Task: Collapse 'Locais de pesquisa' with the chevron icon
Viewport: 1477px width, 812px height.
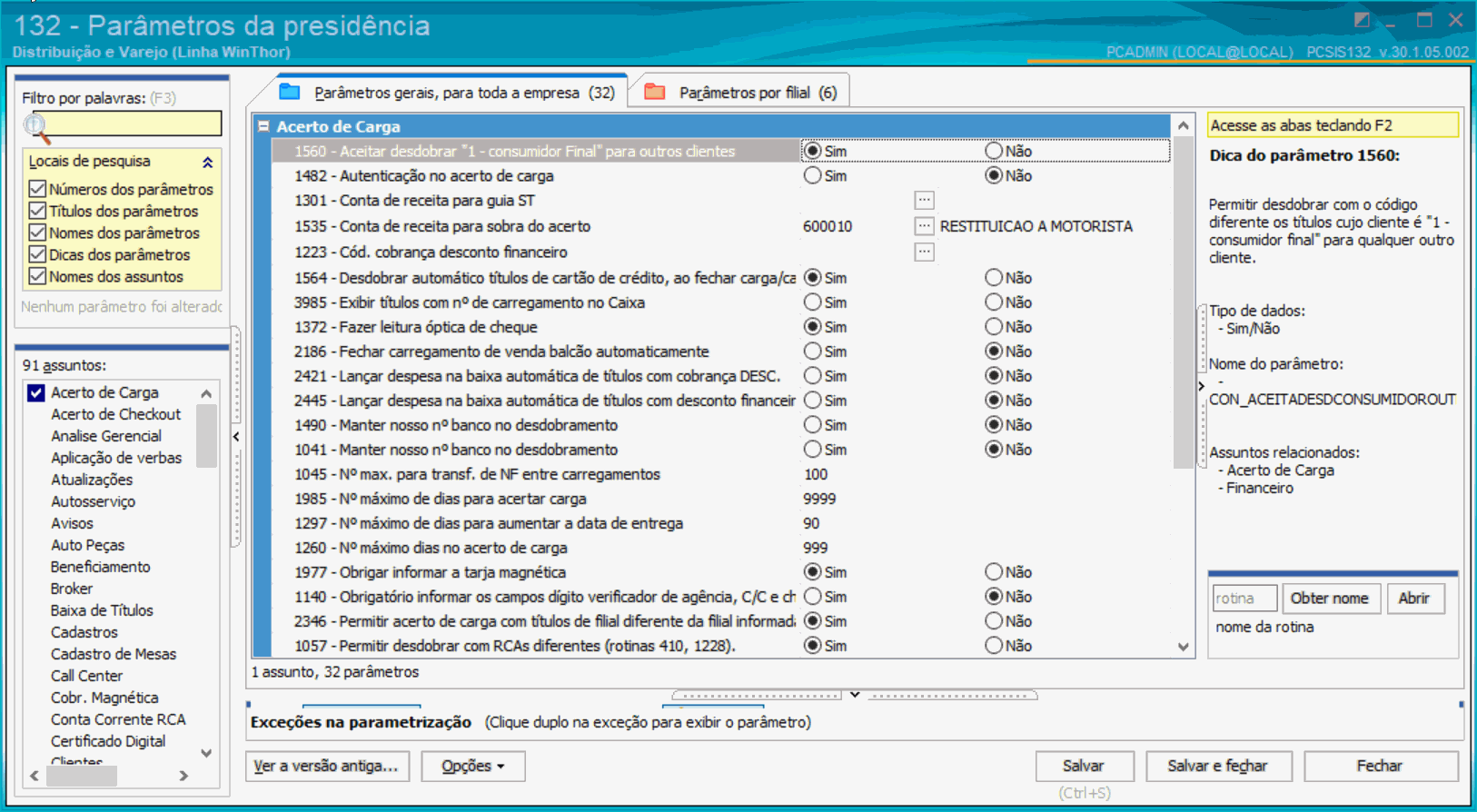Action: tap(207, 163)
